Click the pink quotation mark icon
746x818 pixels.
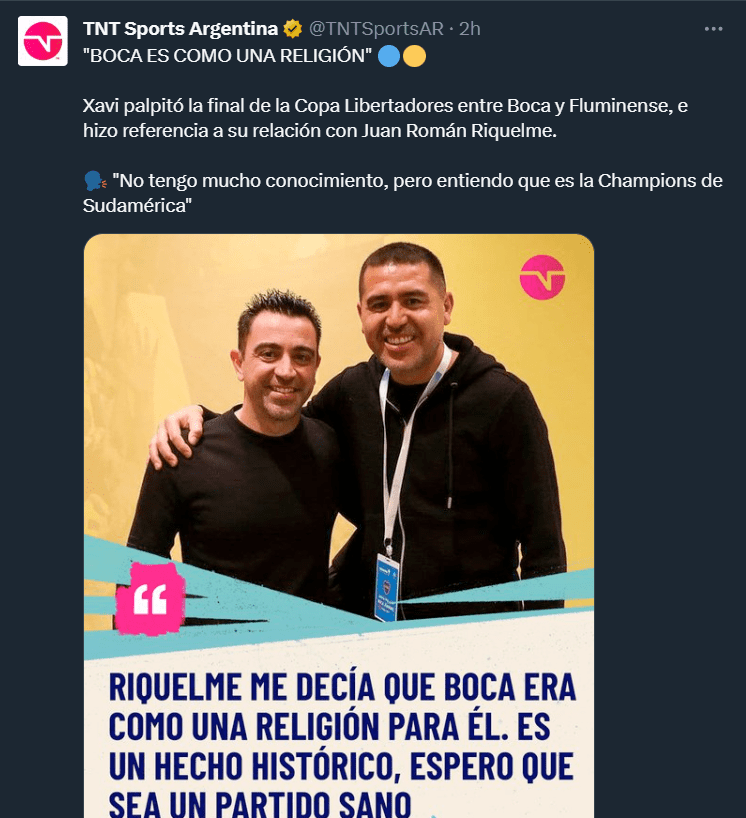click(150, 599)
